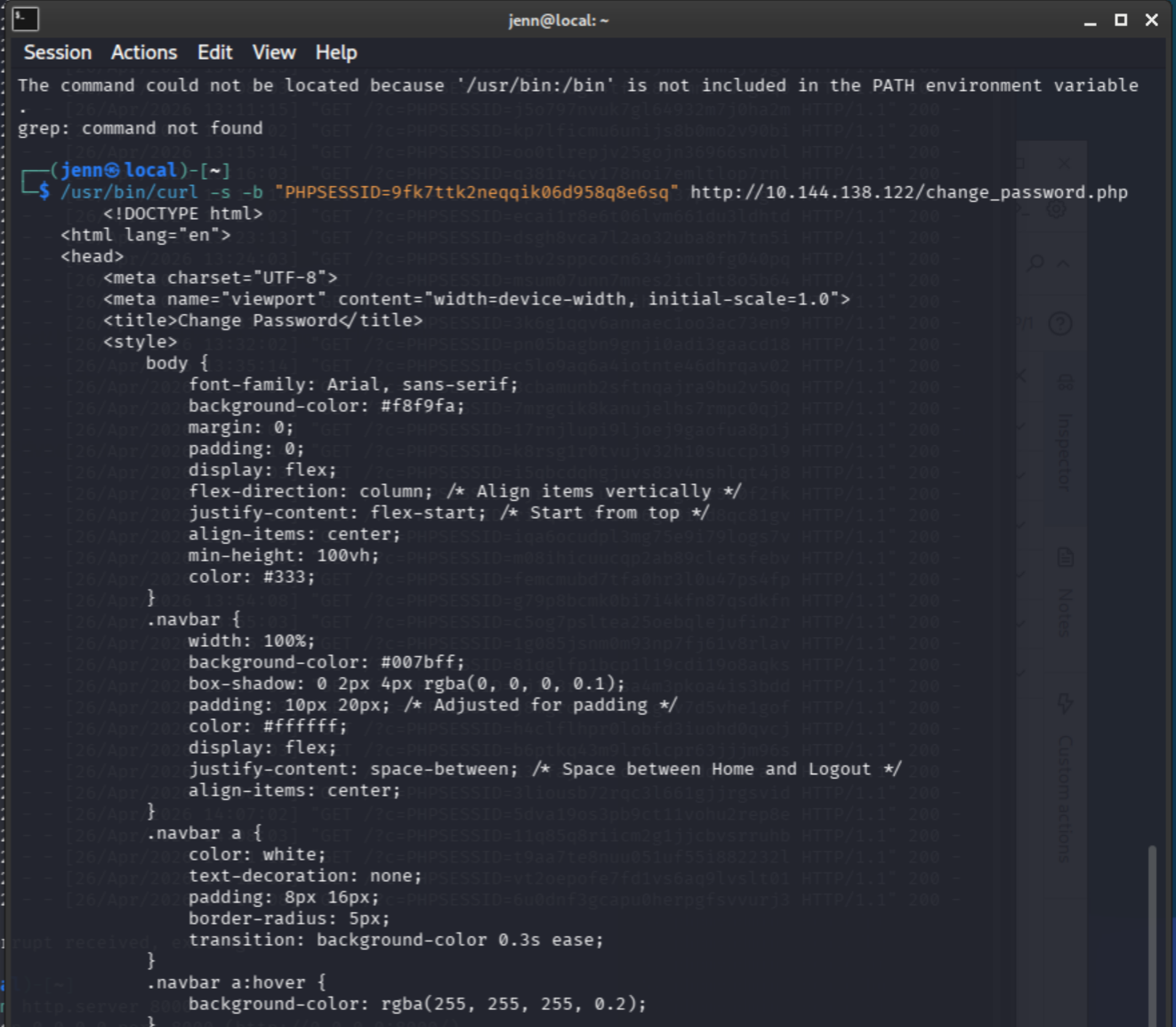Close the jenn@local terminal window
Image resolution: width=1176 pixels, height=1027 pixels.
(1152, 20)
